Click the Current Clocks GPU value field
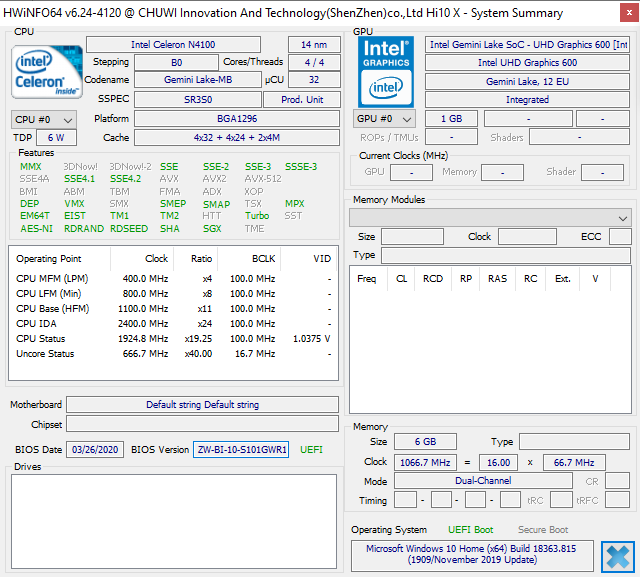The image size is (640, 577). pyautogui.click(x=411, y=172)
